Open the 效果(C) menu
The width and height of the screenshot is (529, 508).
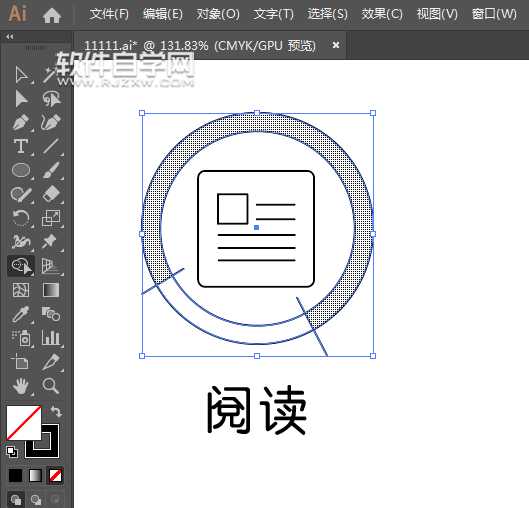point(382,14)
